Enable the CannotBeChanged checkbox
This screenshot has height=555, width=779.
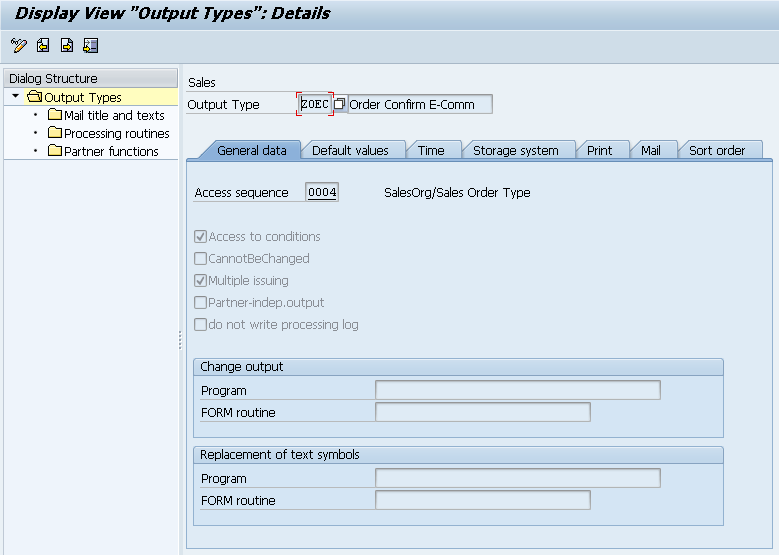coord(201,259)
